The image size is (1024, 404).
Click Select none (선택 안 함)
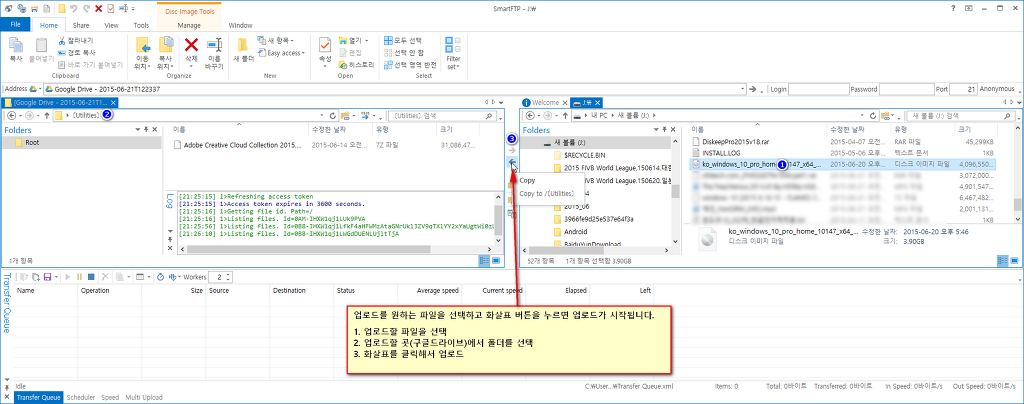pyautogui.click(x=404, y=52)
